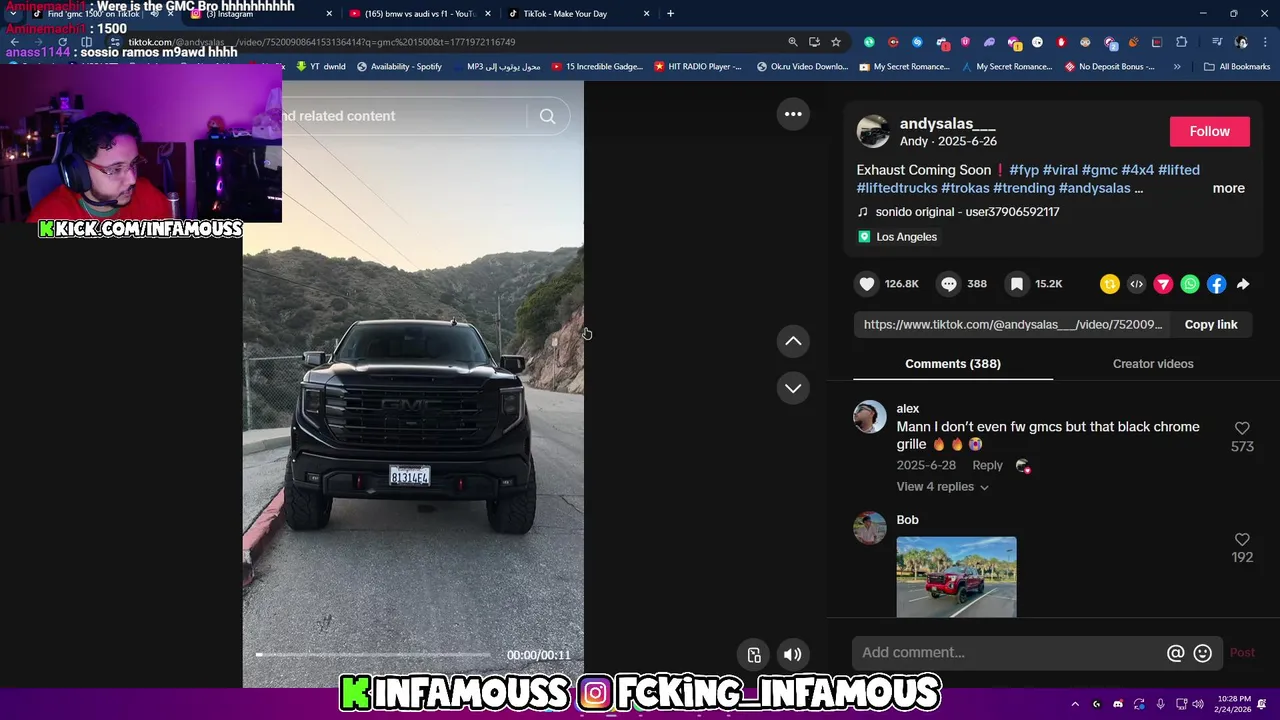Expand the caption with 'more'
This screenshot has width=1280, height=720.
point(1228,188)
